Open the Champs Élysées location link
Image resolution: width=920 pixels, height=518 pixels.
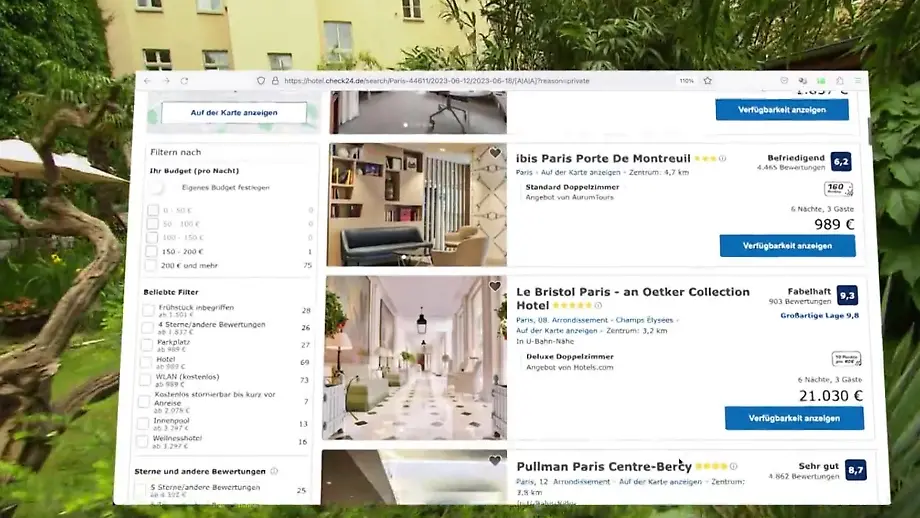(644, 320)
